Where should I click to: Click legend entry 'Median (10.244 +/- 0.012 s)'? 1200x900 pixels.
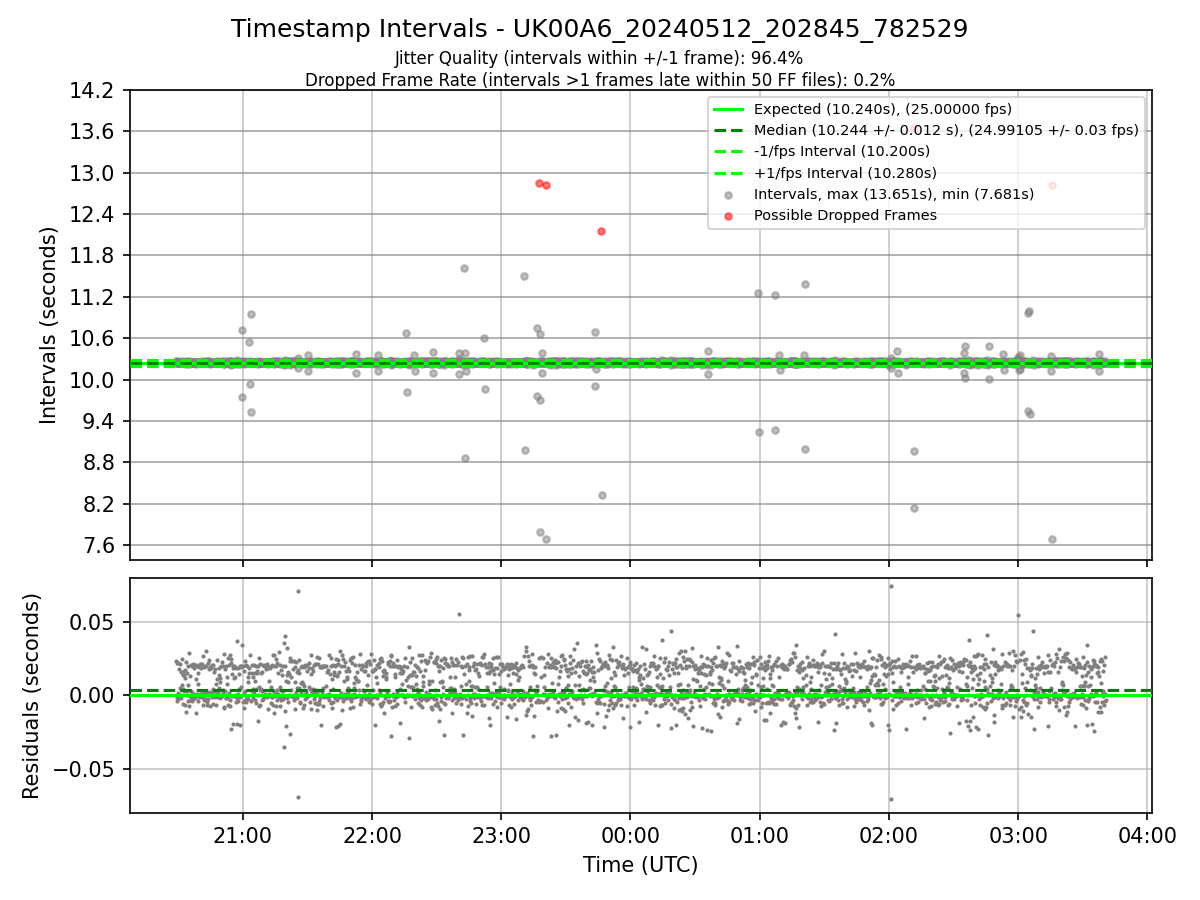946,130
